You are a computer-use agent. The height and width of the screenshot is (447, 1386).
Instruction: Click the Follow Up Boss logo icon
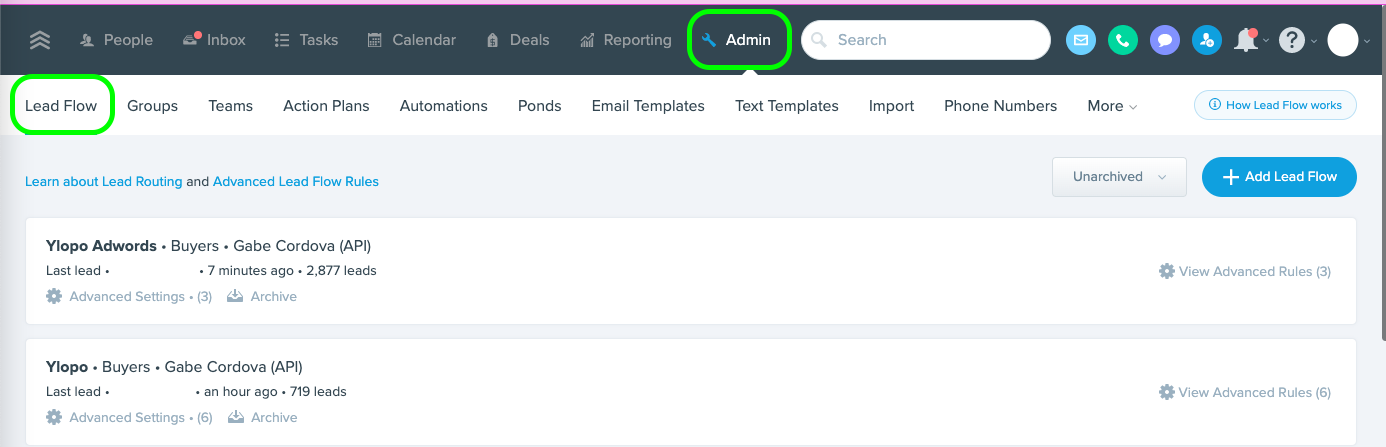tap(39, 40)
